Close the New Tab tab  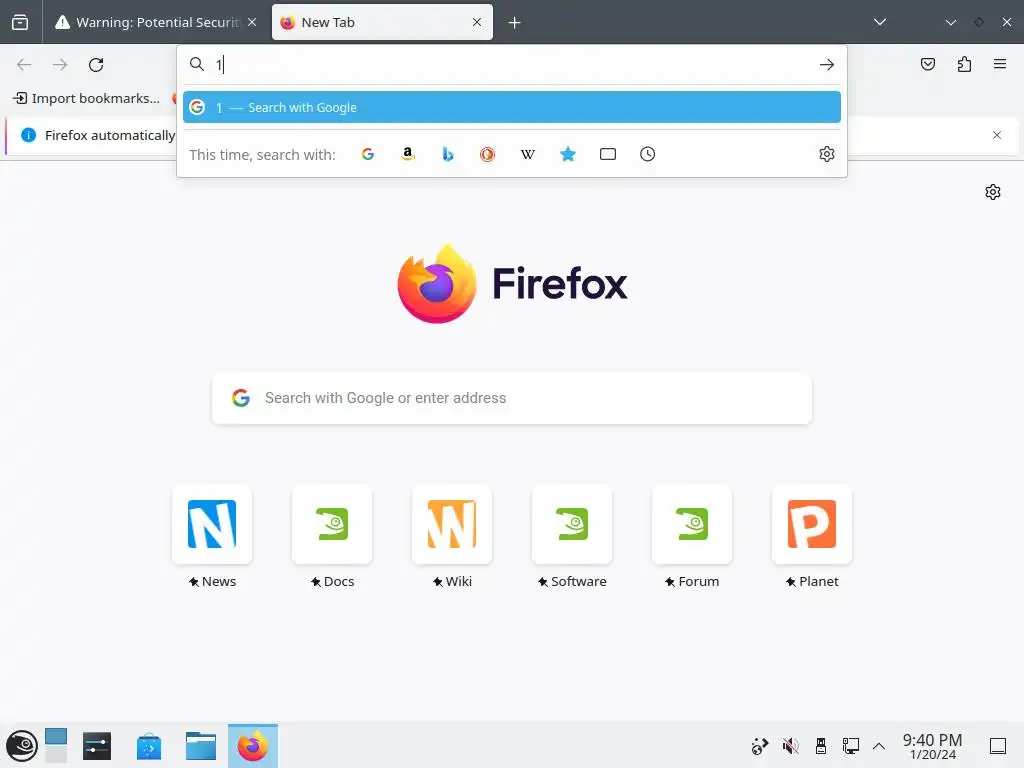tap(477, 22)
